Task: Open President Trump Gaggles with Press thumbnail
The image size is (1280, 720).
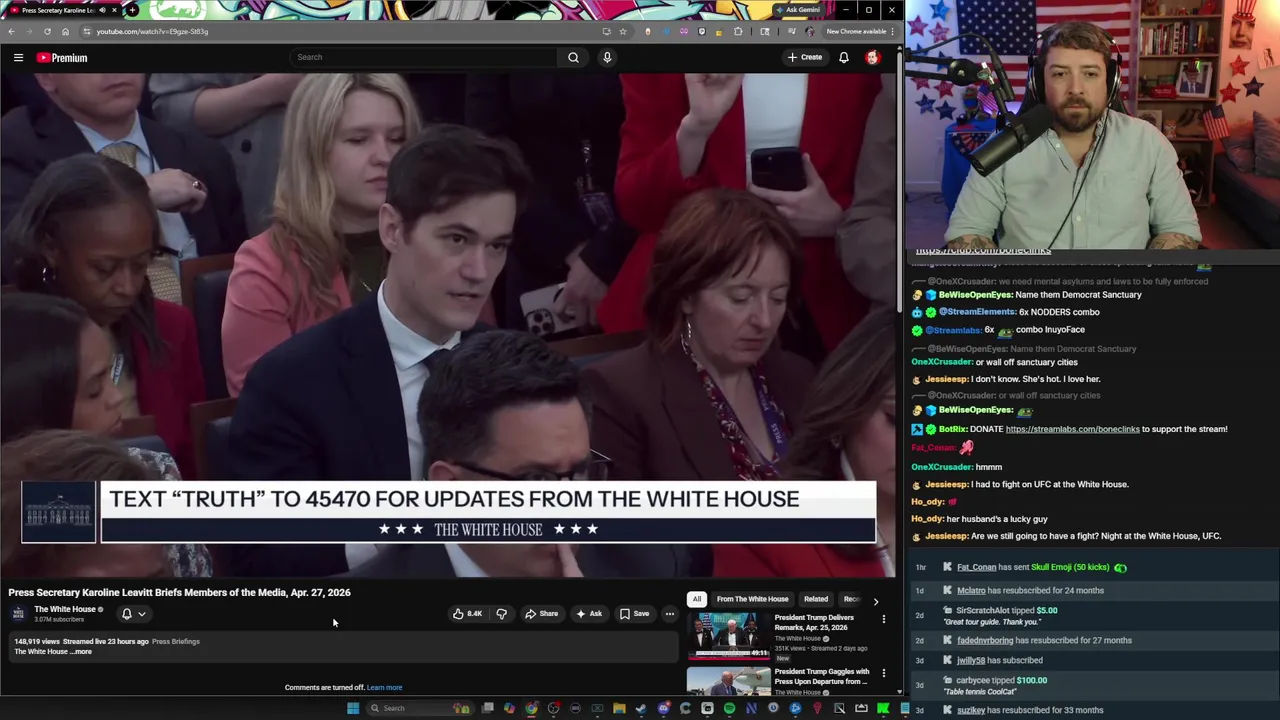Action: tap(728, 682)
